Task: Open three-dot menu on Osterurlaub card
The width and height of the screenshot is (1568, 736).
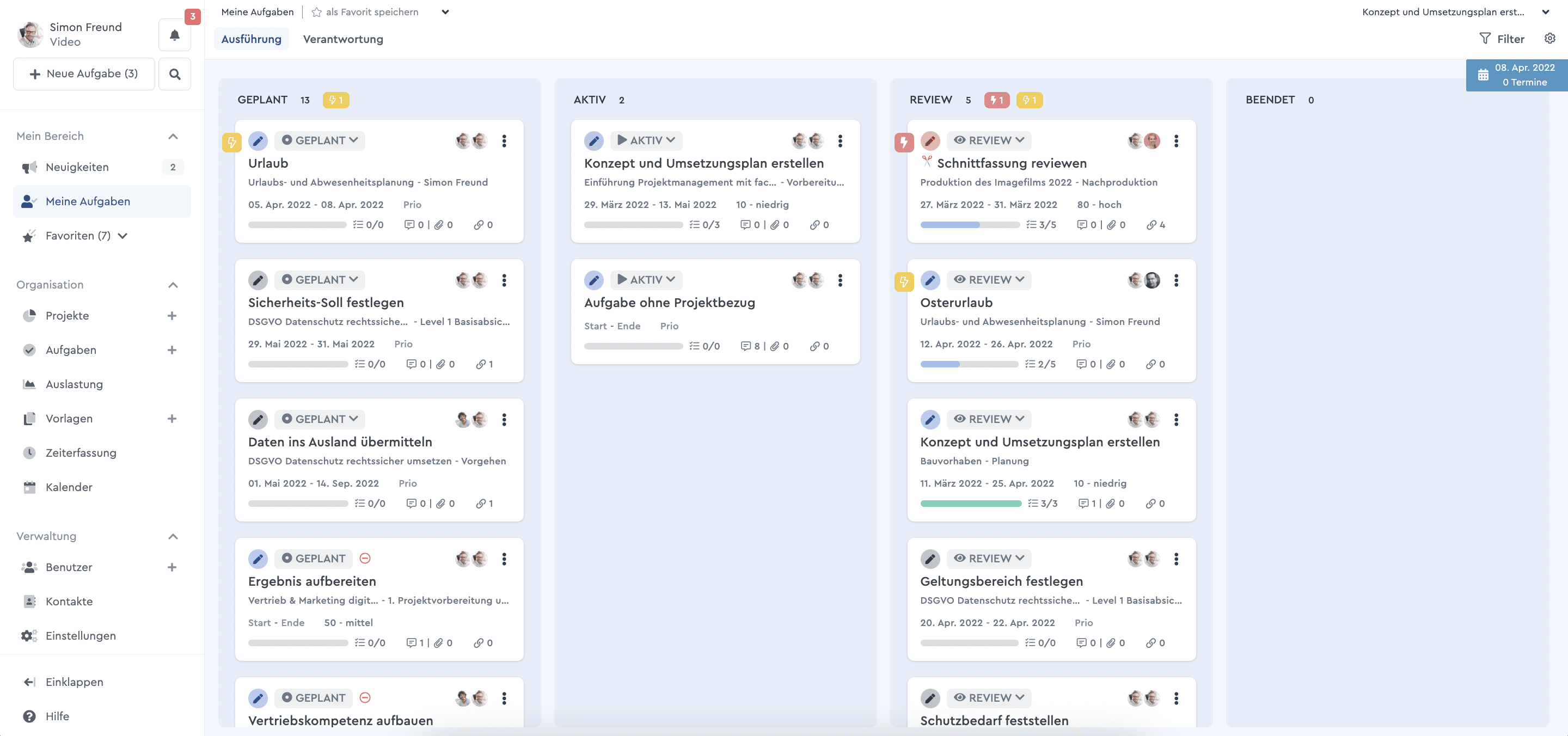Action: pyautogui.click(x=1176, y=281)
